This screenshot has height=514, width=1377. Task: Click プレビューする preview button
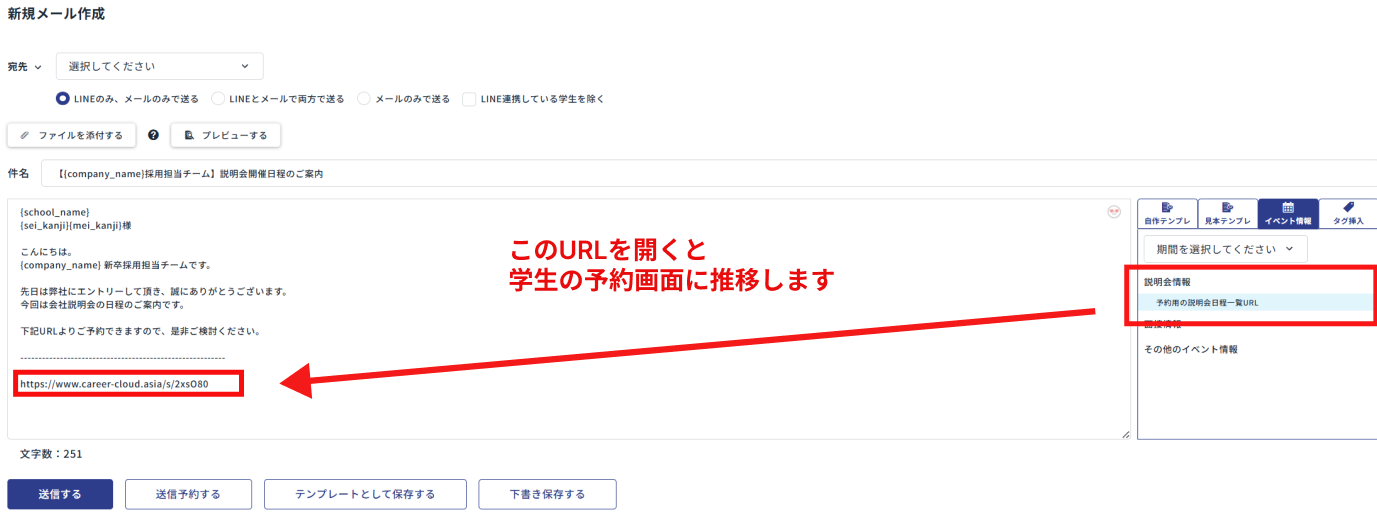tap(225, 135)
